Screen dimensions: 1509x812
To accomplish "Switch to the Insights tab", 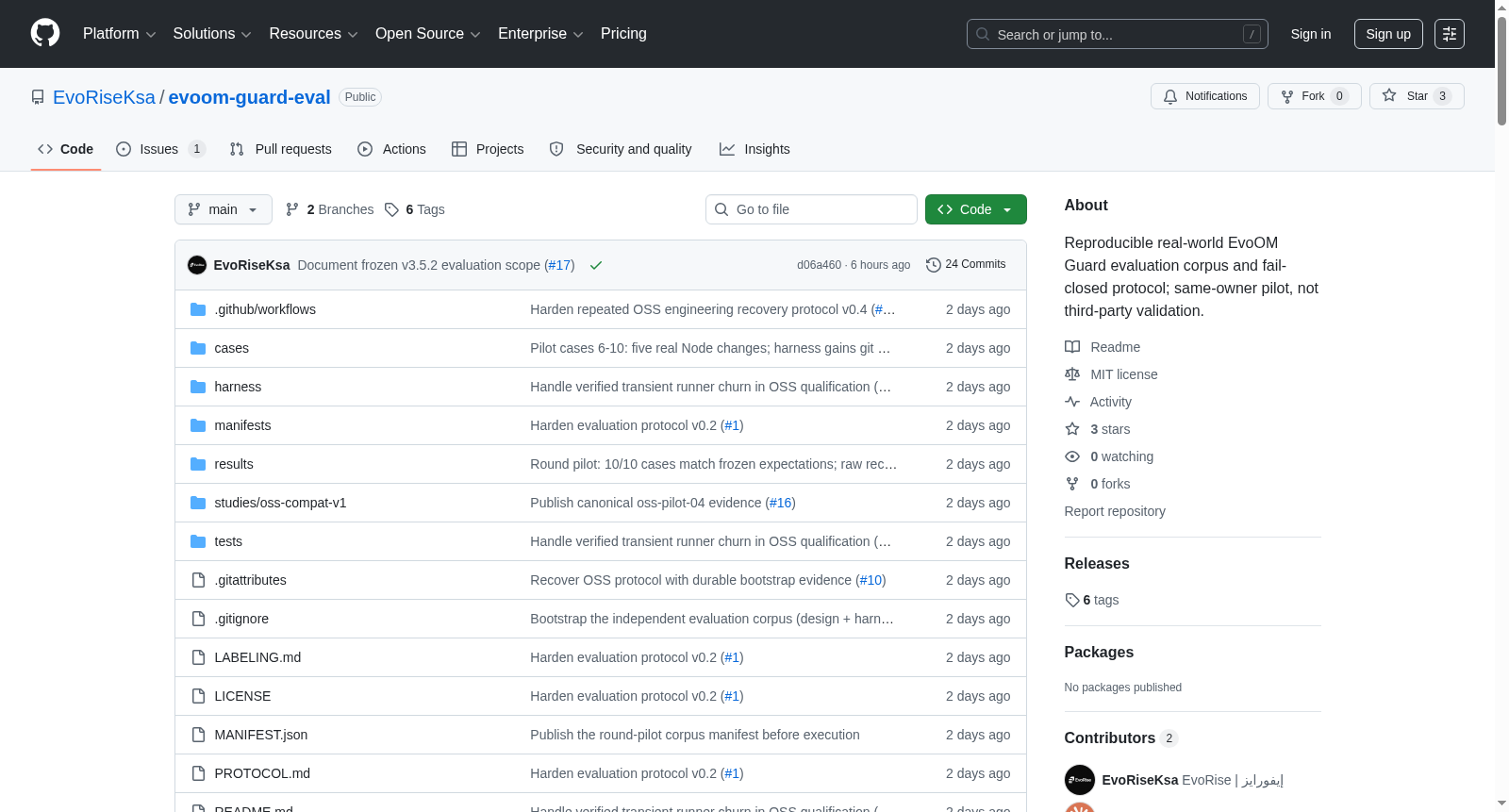I will click(x=754, y=149).
